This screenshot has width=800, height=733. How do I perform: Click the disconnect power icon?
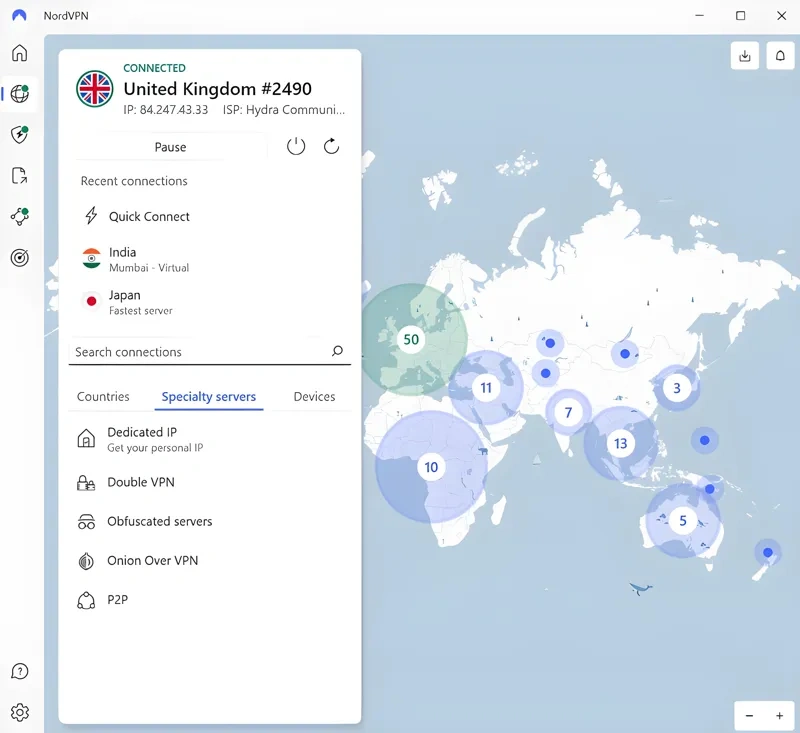pyautogui.click(x=296, y=146)
